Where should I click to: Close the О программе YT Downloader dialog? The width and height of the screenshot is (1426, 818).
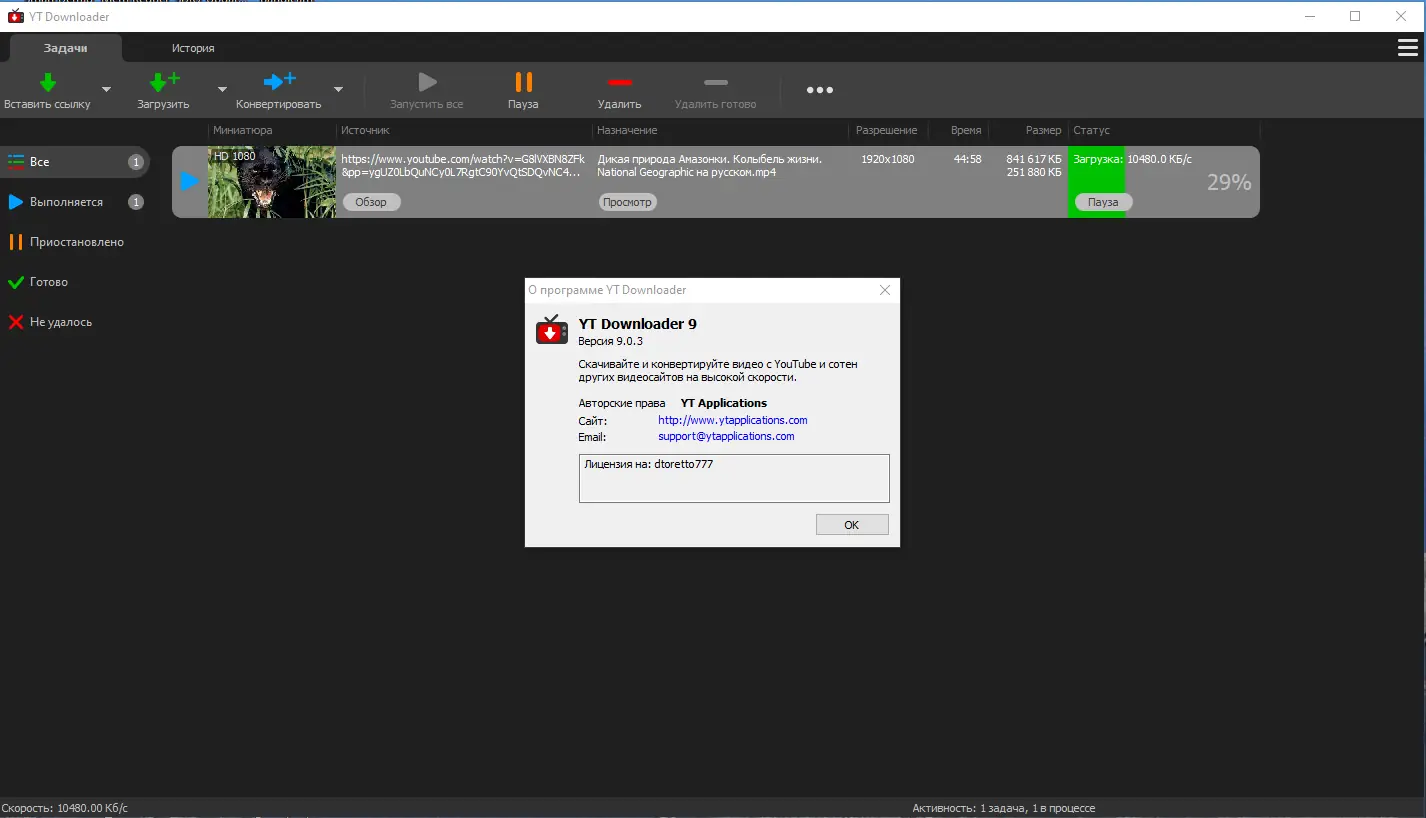tap(884, 290)
